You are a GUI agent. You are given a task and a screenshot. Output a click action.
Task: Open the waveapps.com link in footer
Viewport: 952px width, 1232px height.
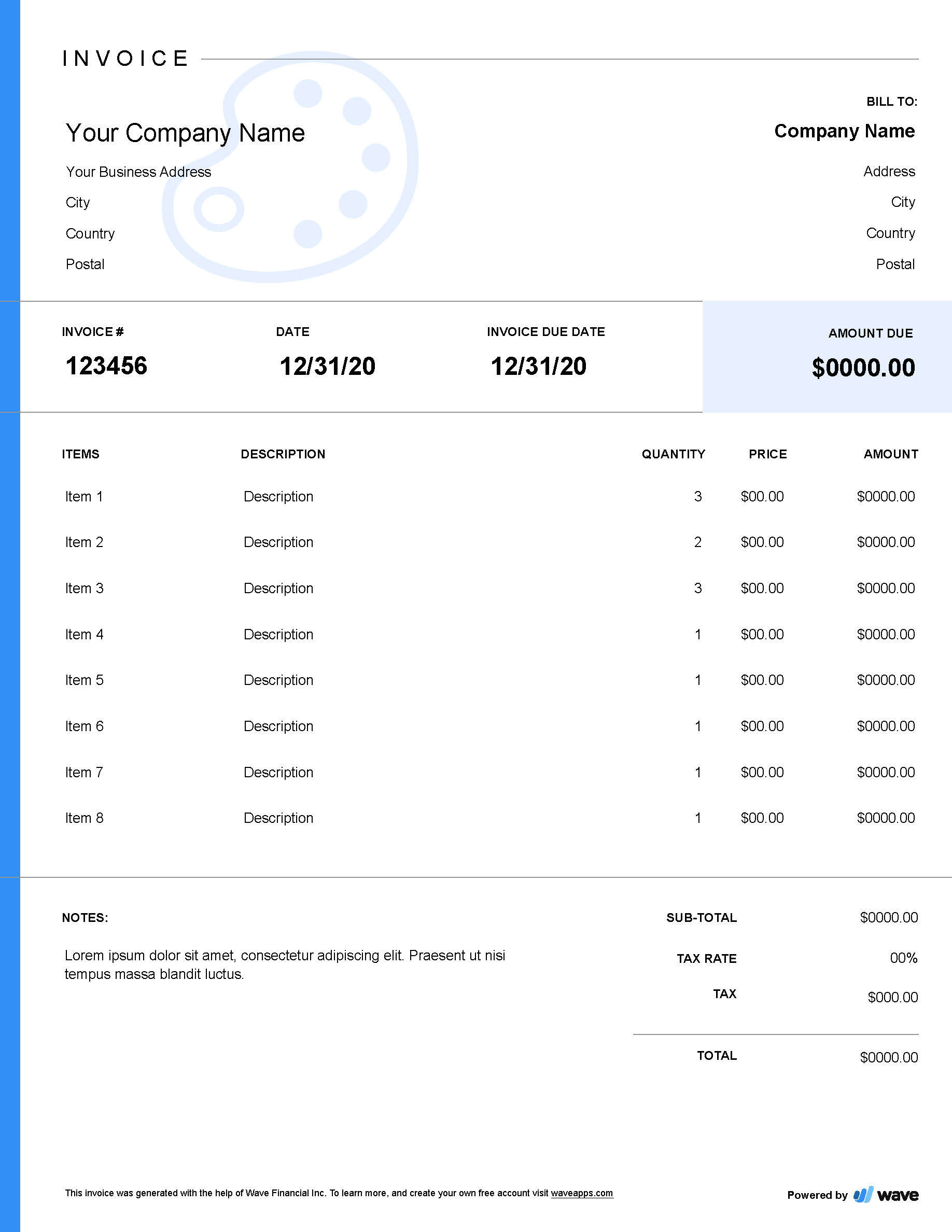[x=581, y=1193]
